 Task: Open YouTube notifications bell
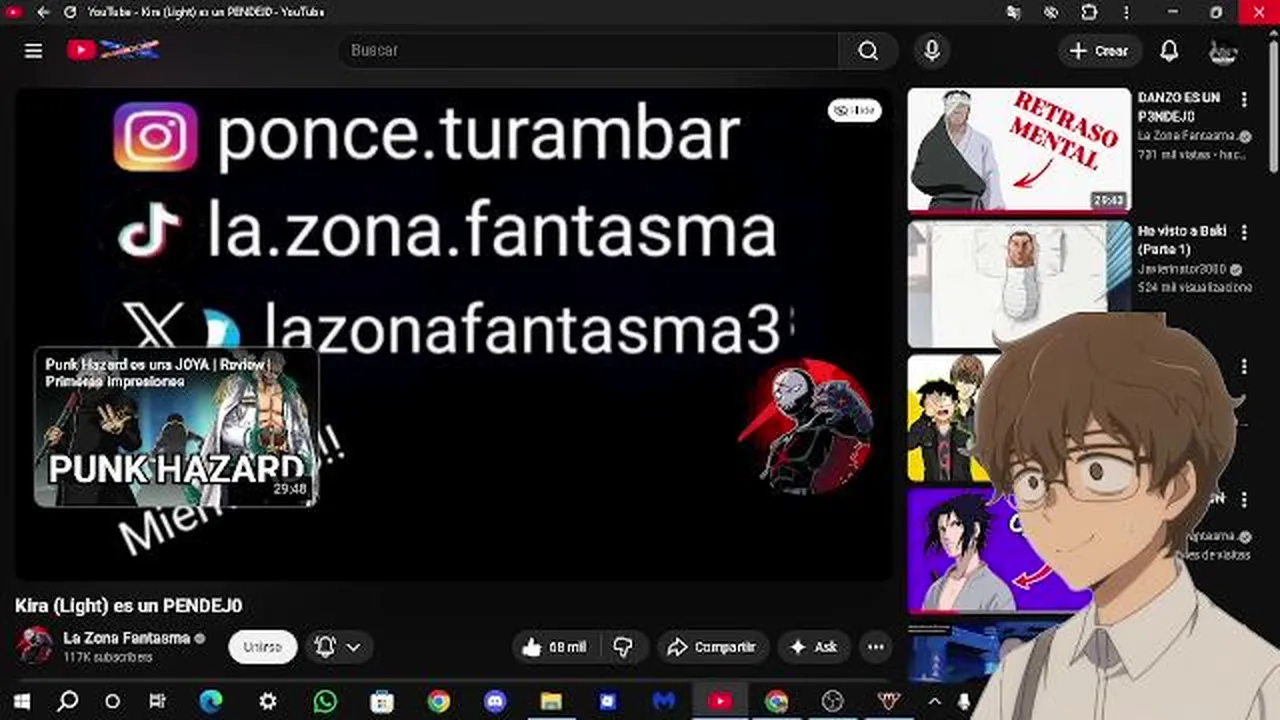click(x=1169, y=51)
